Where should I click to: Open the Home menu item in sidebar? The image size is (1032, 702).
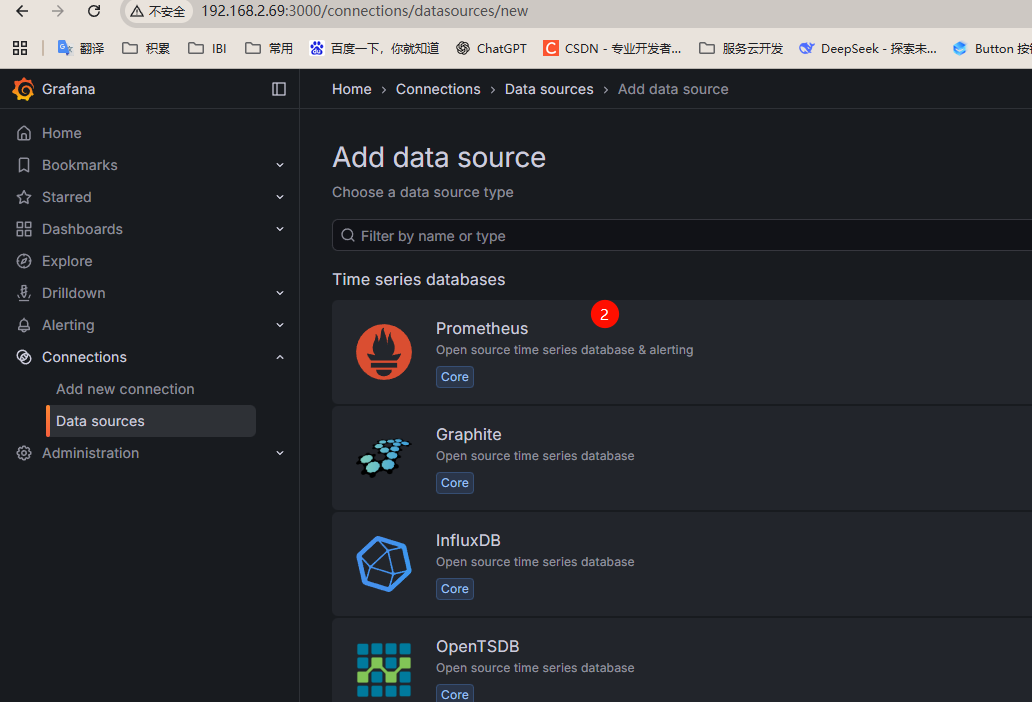61,133
